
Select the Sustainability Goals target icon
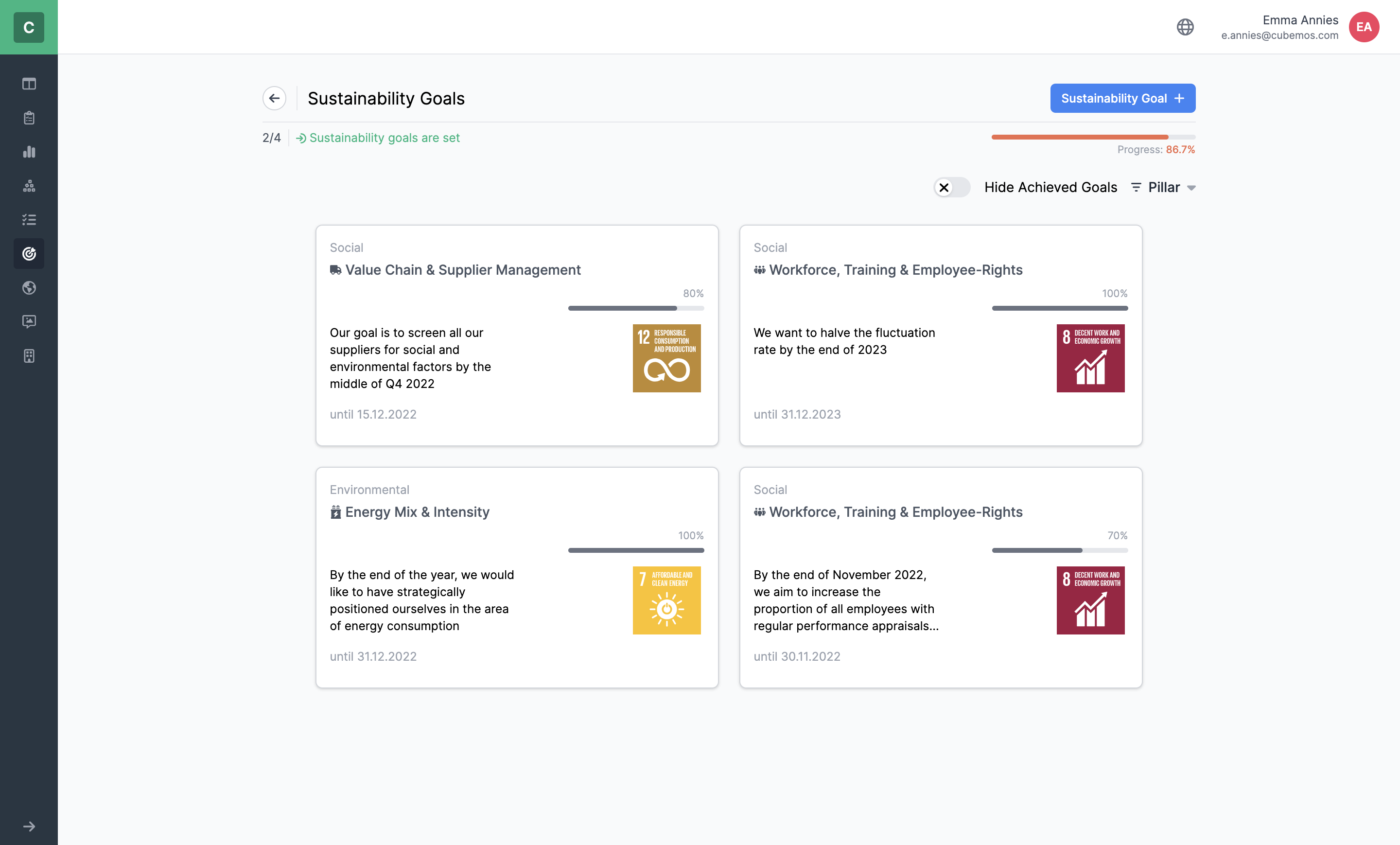click(29, 253)
